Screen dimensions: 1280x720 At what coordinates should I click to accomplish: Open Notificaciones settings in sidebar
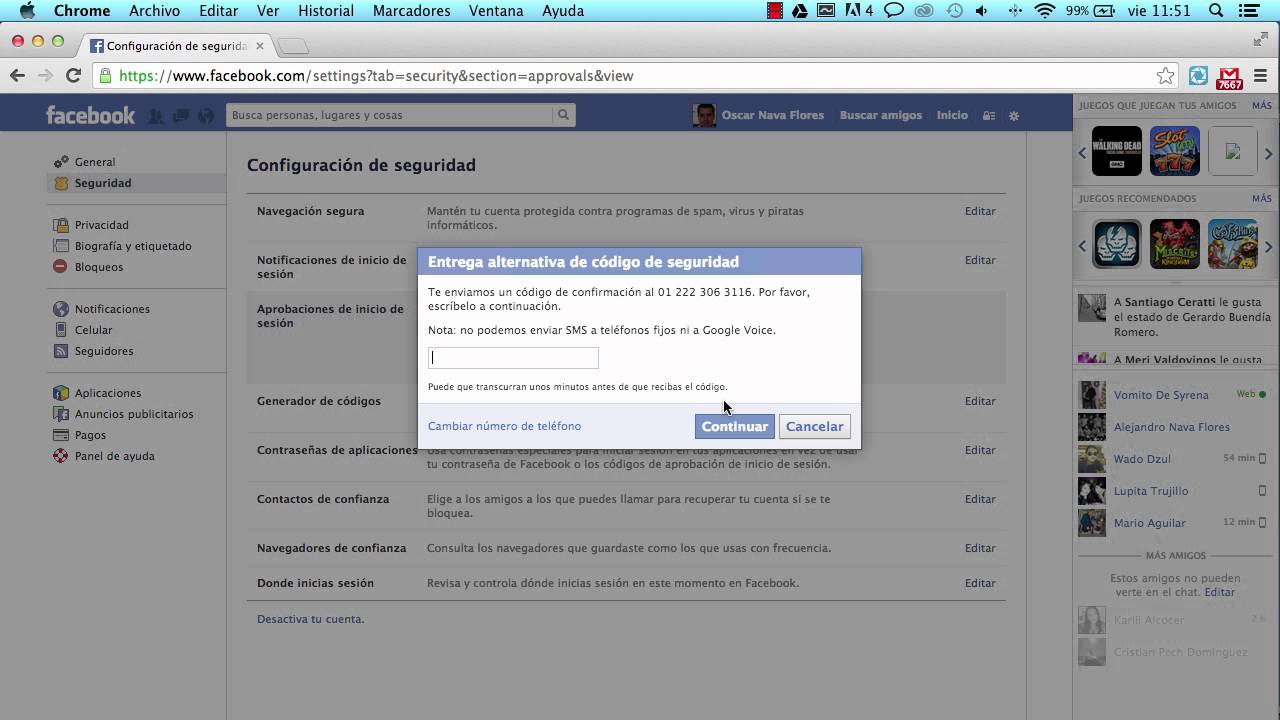click(x=112, y=309)
